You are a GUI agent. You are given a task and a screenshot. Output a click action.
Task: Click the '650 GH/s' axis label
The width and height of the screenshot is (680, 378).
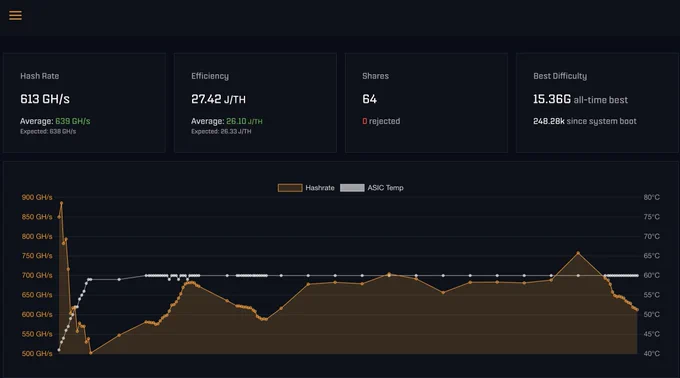pyautogui.click(x=37, y=295)
